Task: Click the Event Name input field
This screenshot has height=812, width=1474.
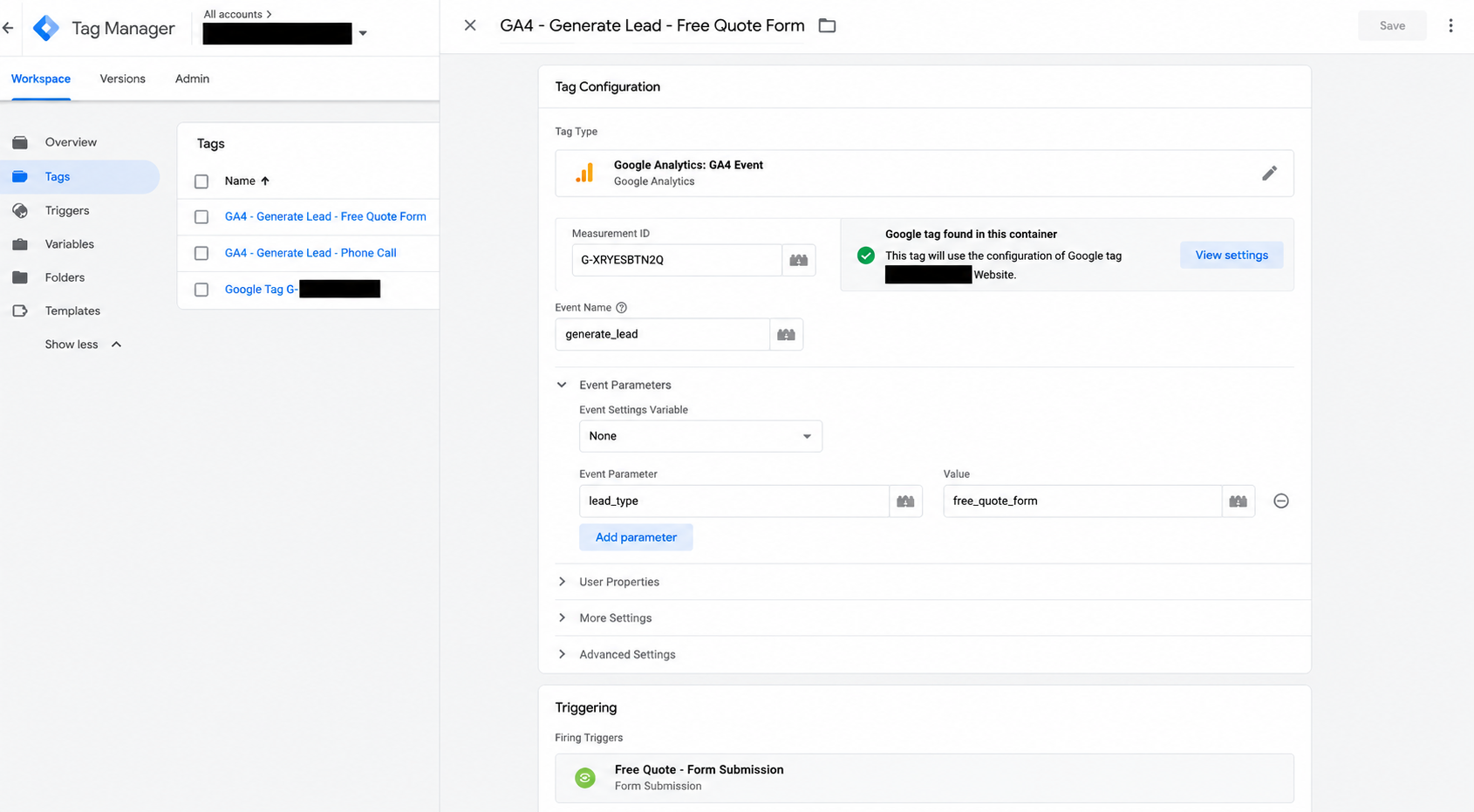Action: (663, 334)
